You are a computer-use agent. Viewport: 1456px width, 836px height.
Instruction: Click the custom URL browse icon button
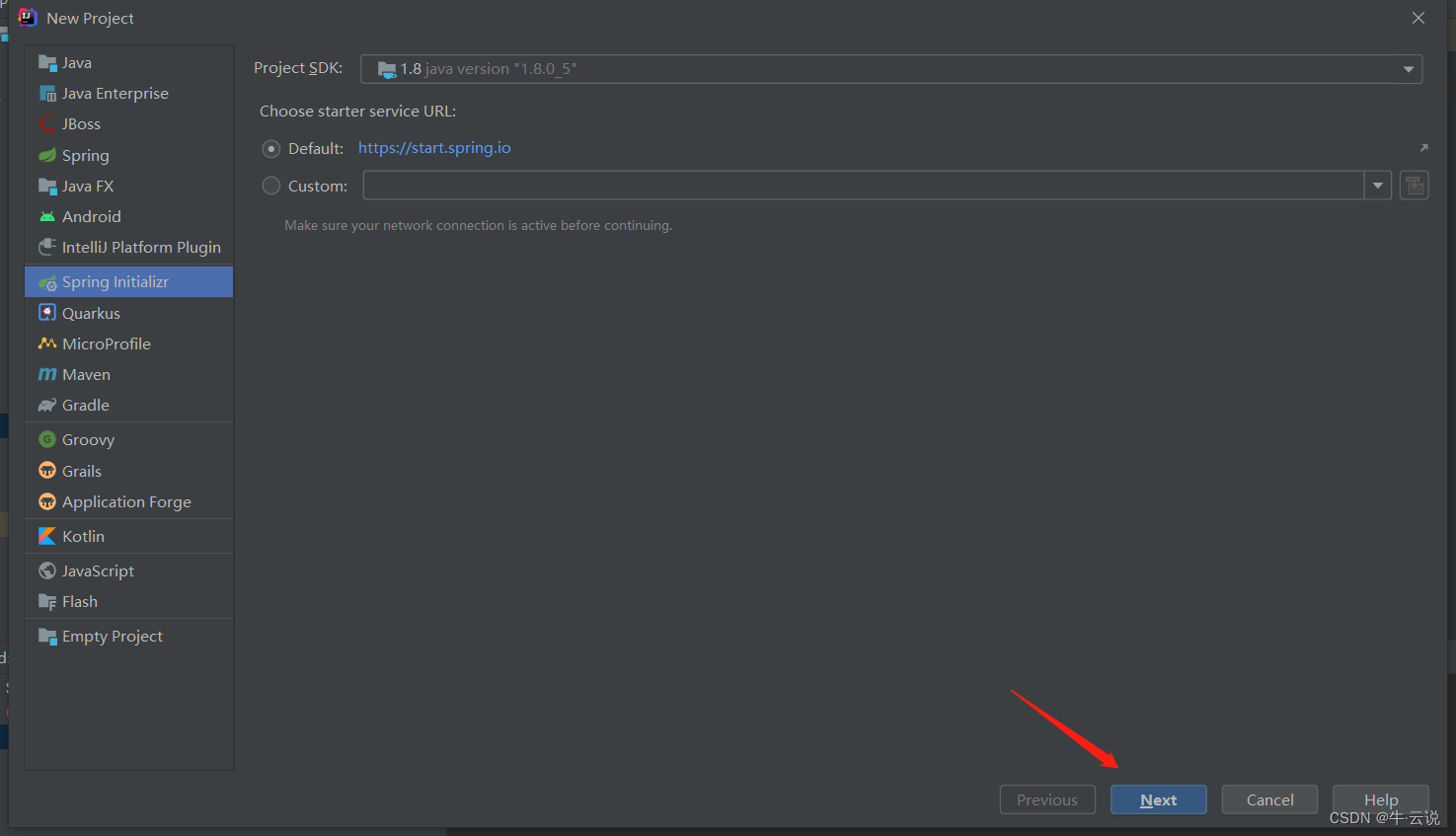click(1415, 186)
